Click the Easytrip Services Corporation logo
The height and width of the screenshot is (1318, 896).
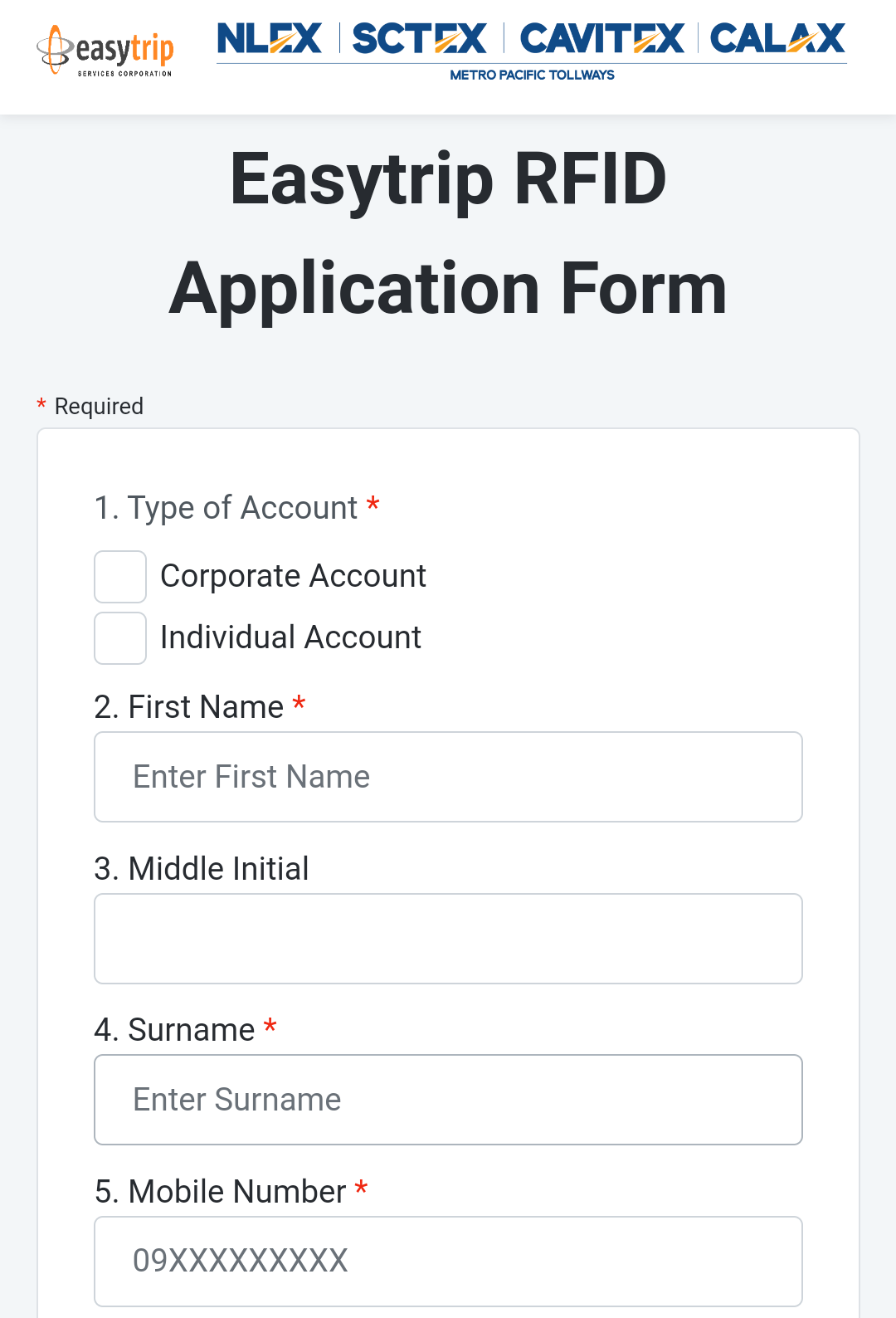coord(105,51)
